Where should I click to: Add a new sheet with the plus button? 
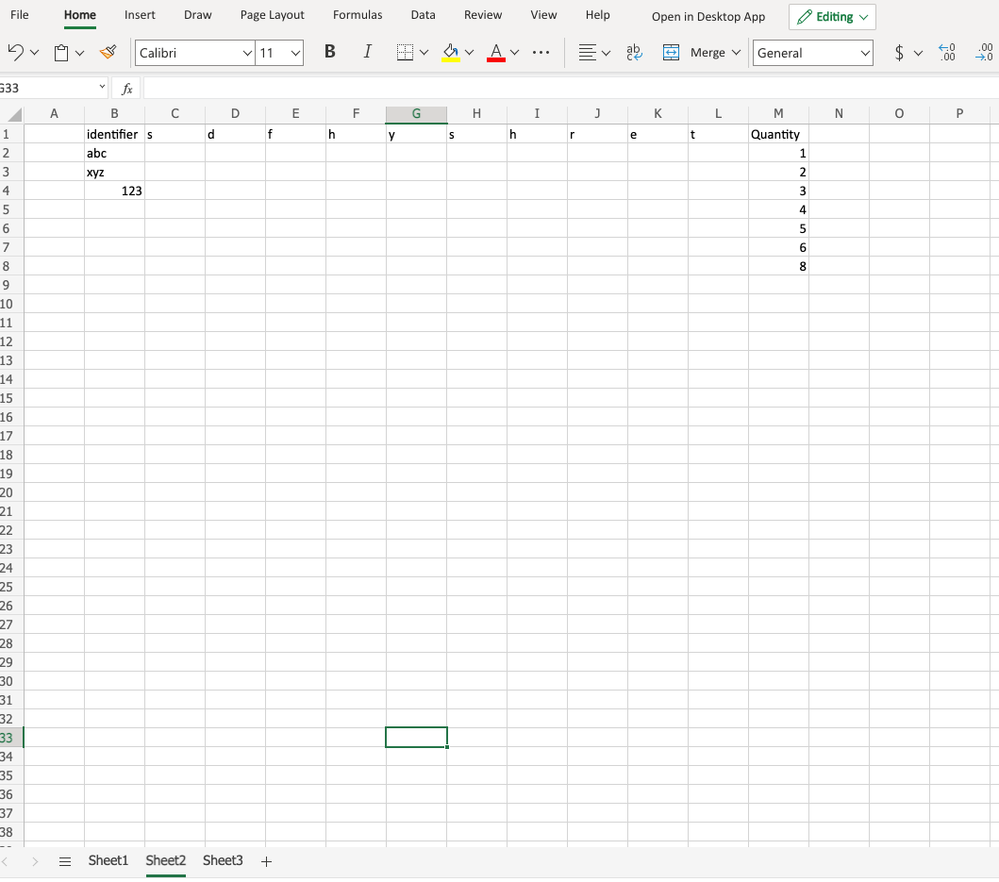pyautogui.click(x=266, y=860)
